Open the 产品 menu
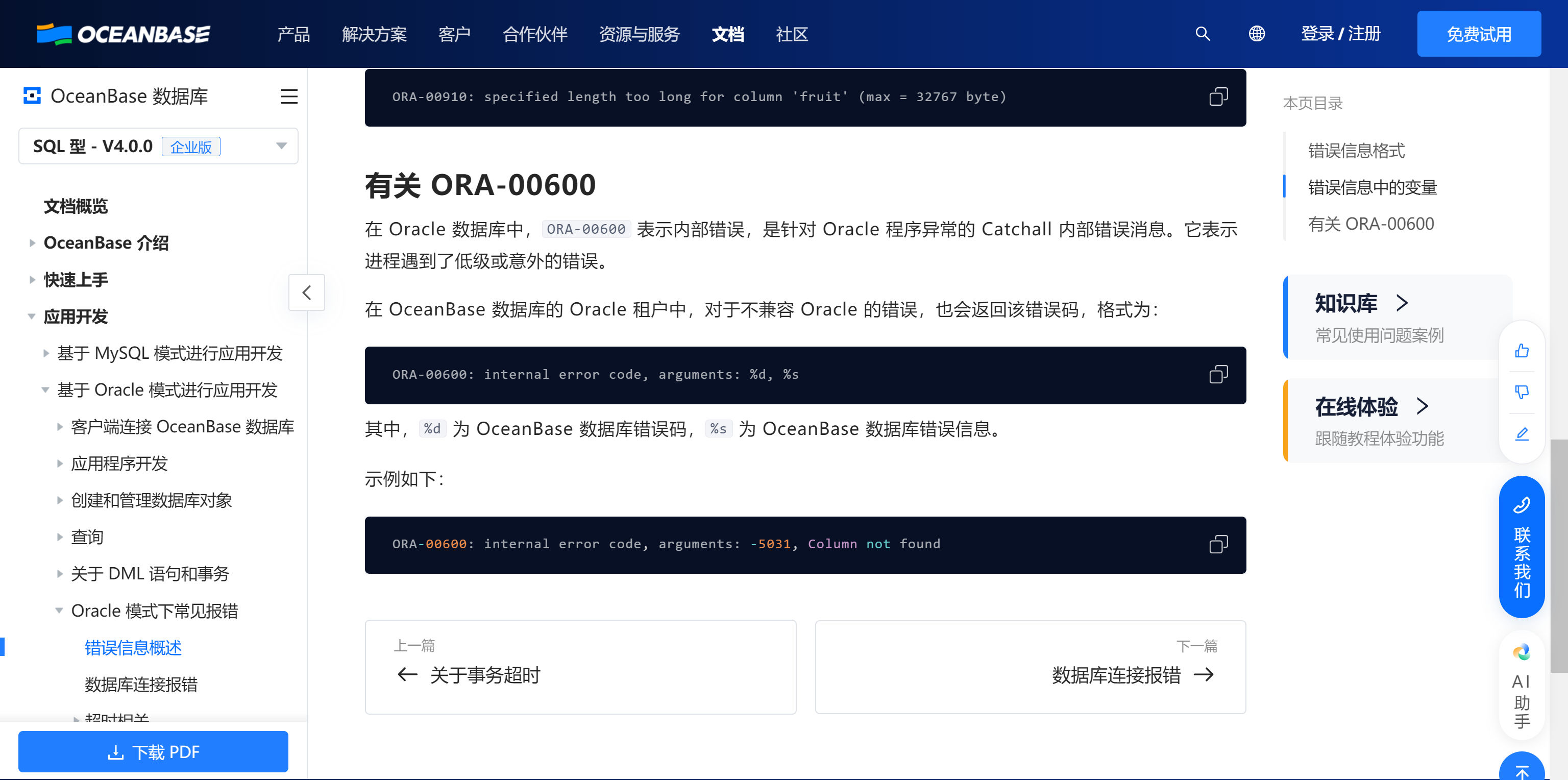The height and width of the screenshot is (780, 1568). (293, 34)
